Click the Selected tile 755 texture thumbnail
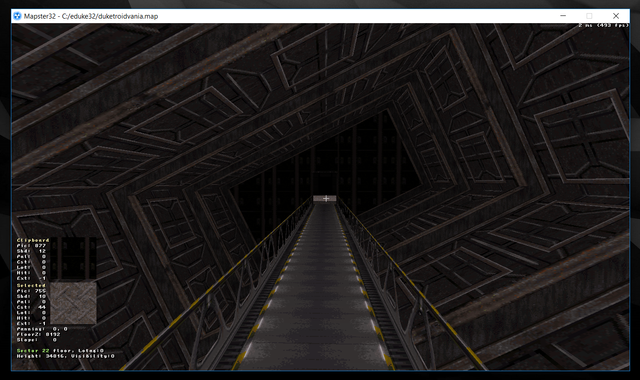 (x=73, y=303)
